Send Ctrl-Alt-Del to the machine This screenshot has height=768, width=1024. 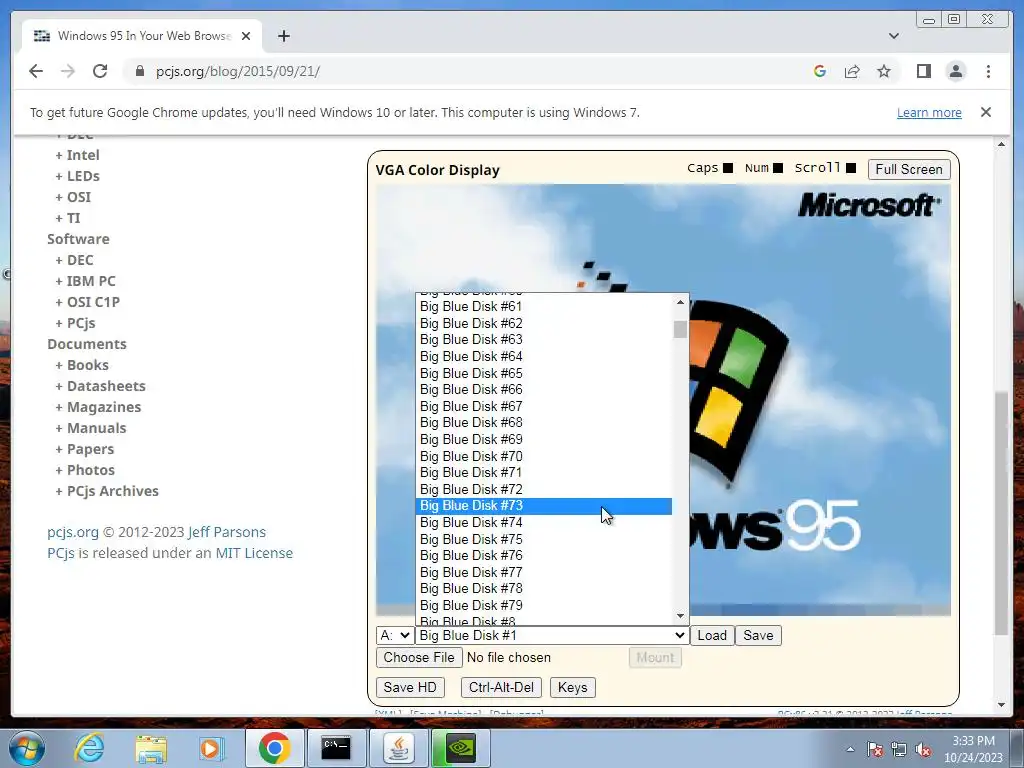[501, 688]
